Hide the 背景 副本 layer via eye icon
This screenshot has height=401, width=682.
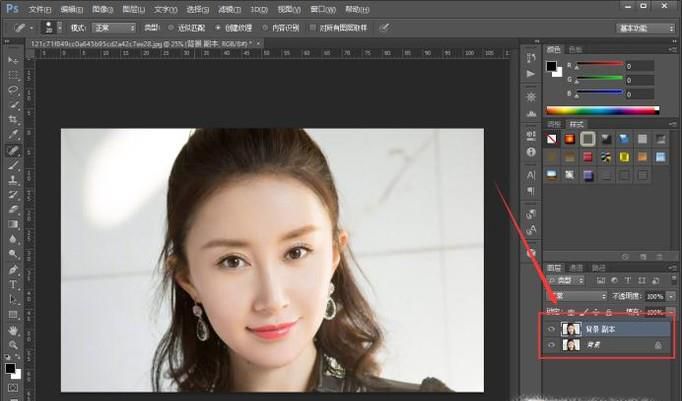[x=552, y=329]
